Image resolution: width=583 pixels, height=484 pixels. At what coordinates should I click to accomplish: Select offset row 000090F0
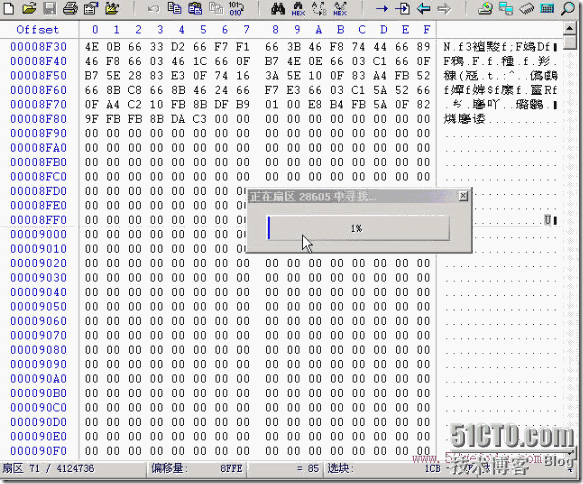(x=38, y=451)
